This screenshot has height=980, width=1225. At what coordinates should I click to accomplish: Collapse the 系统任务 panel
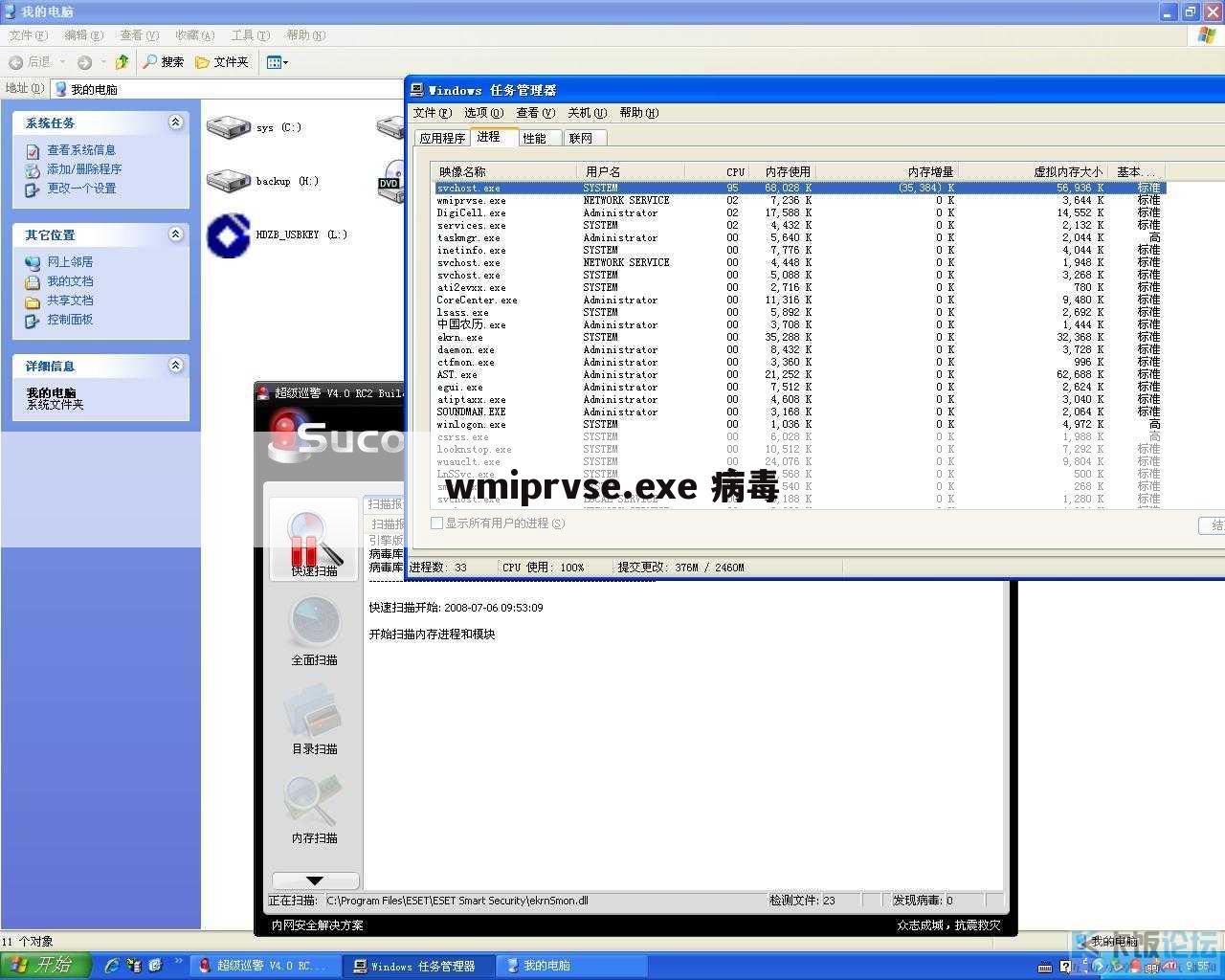[x=175, y=122]
